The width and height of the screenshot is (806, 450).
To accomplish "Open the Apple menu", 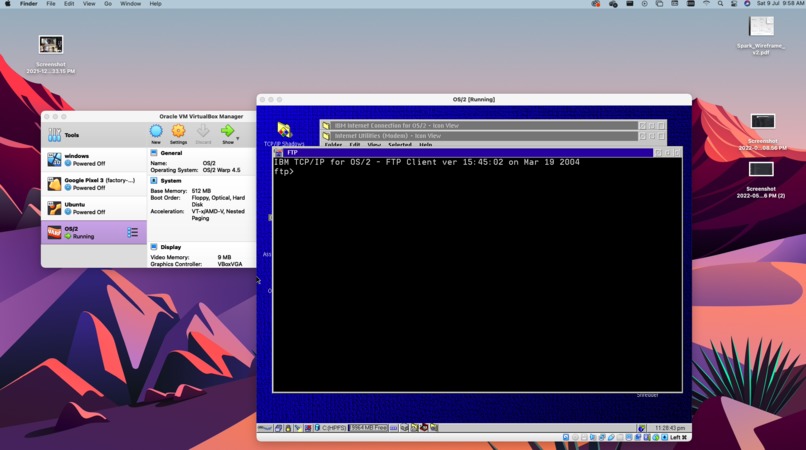I will click(x=8, y=4).
